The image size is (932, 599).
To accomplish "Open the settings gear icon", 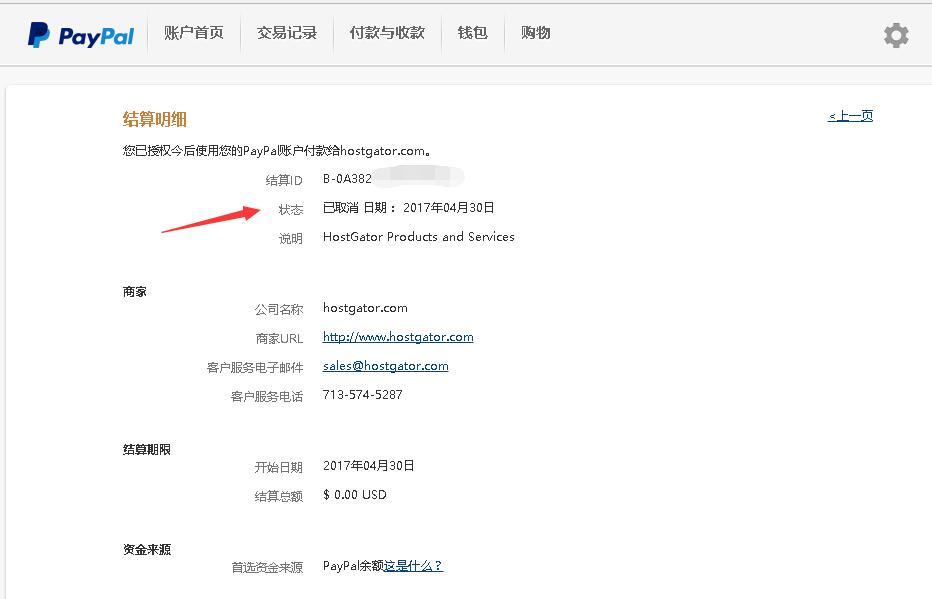I will pyautogui.click(x=896, y=35).
